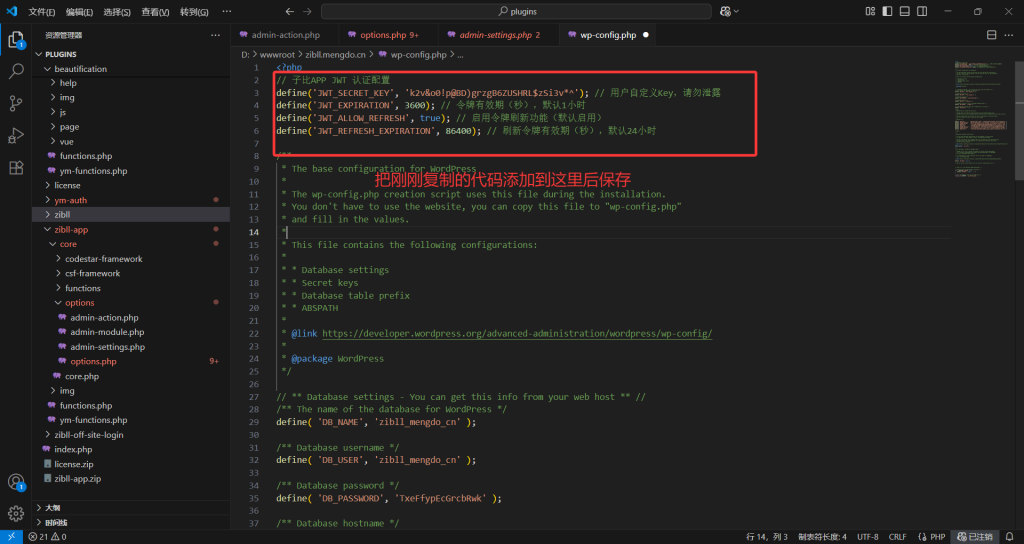Open the 选择(S) menu
Image resolution: width=1024 pixels, height=544 pixels.
click(117, 12)
